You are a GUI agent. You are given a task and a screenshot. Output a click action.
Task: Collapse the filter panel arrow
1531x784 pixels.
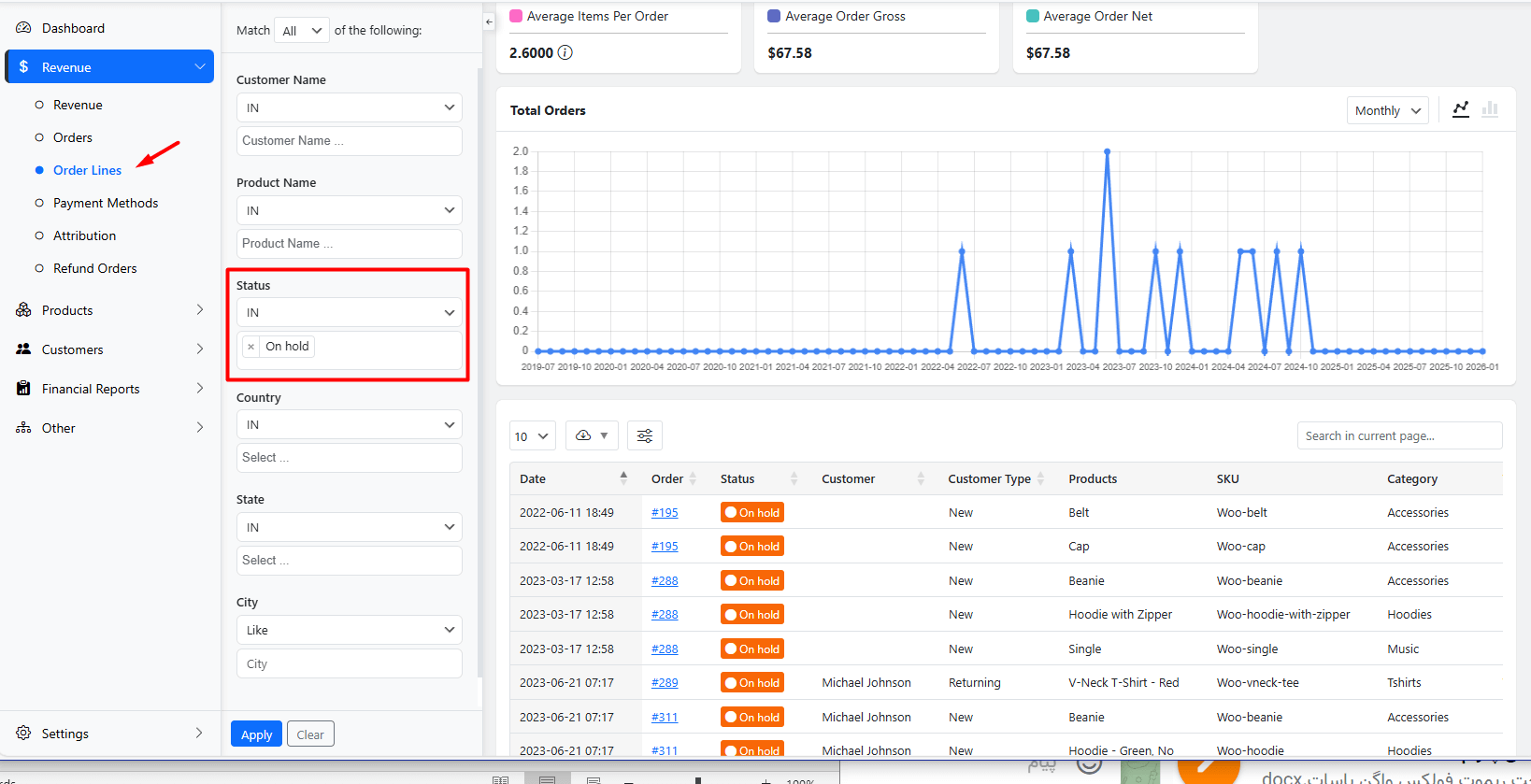(489, 21)
